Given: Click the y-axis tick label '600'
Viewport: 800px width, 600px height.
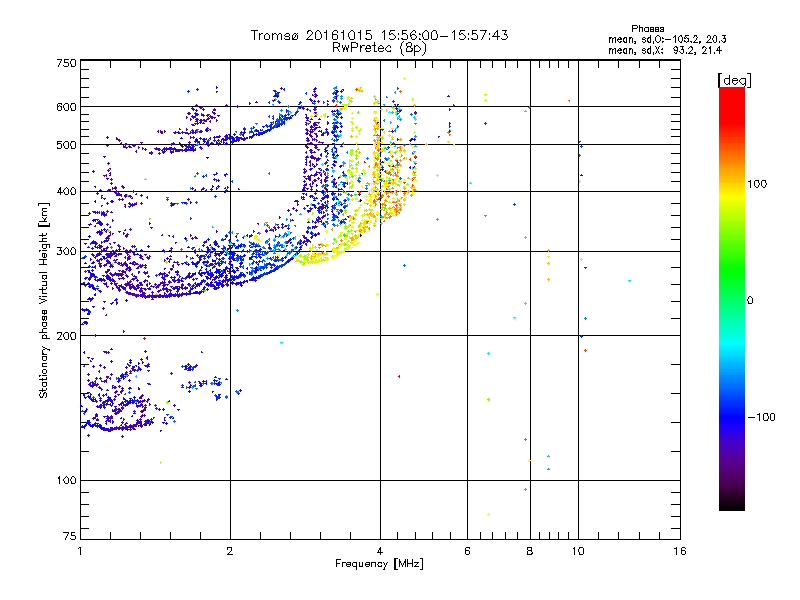Looking at the screenshot, I should (x=66, y=107).
